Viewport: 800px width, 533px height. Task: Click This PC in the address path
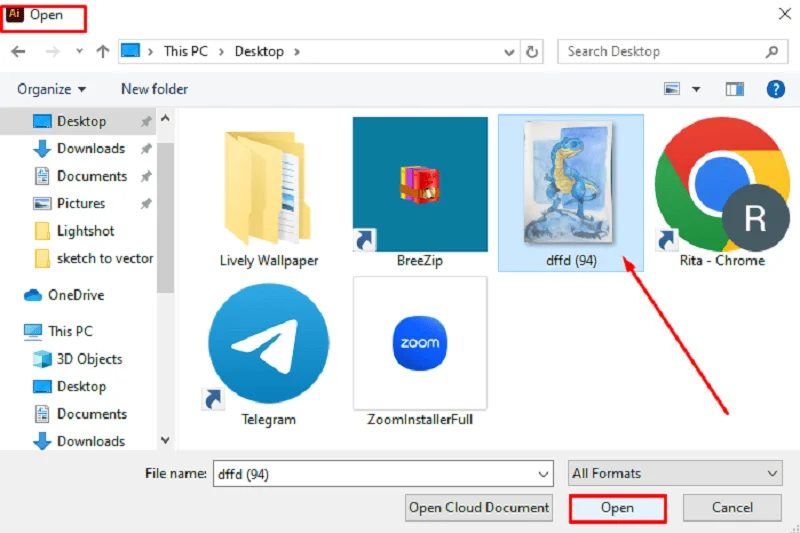[x=186, y=52]
